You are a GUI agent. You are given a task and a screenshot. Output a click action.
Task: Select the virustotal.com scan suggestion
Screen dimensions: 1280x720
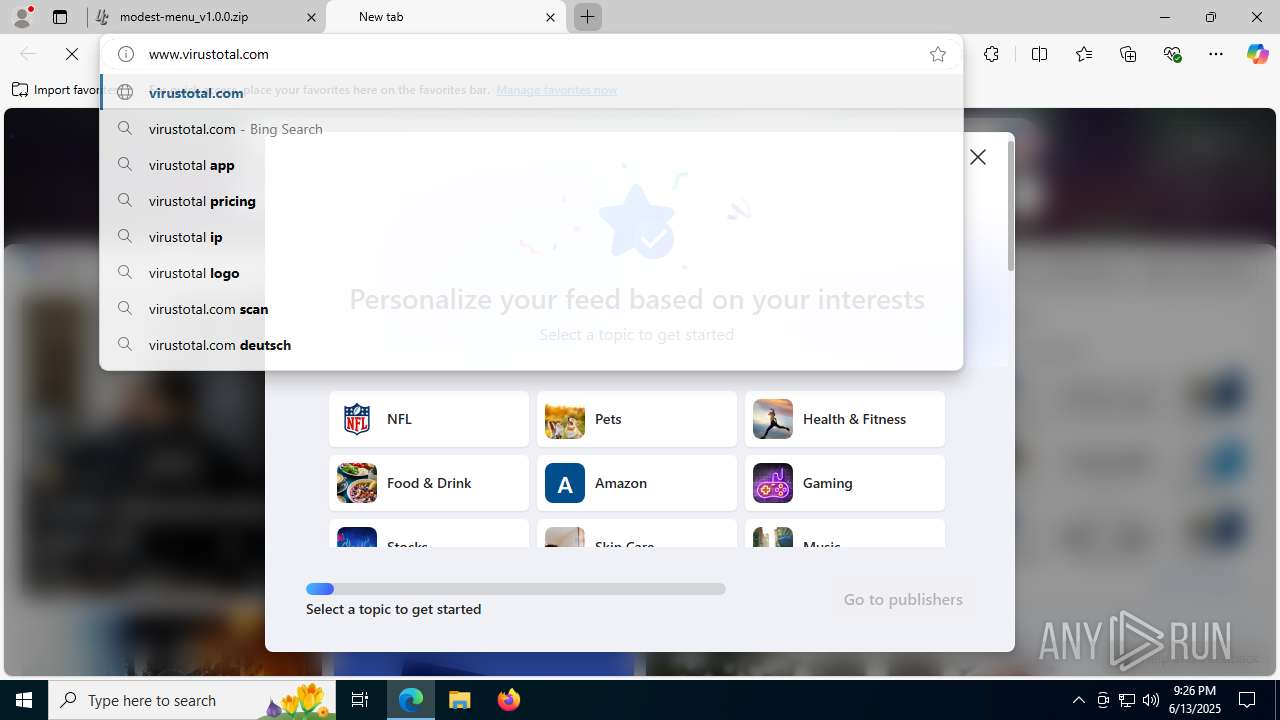tap(532, 309)
